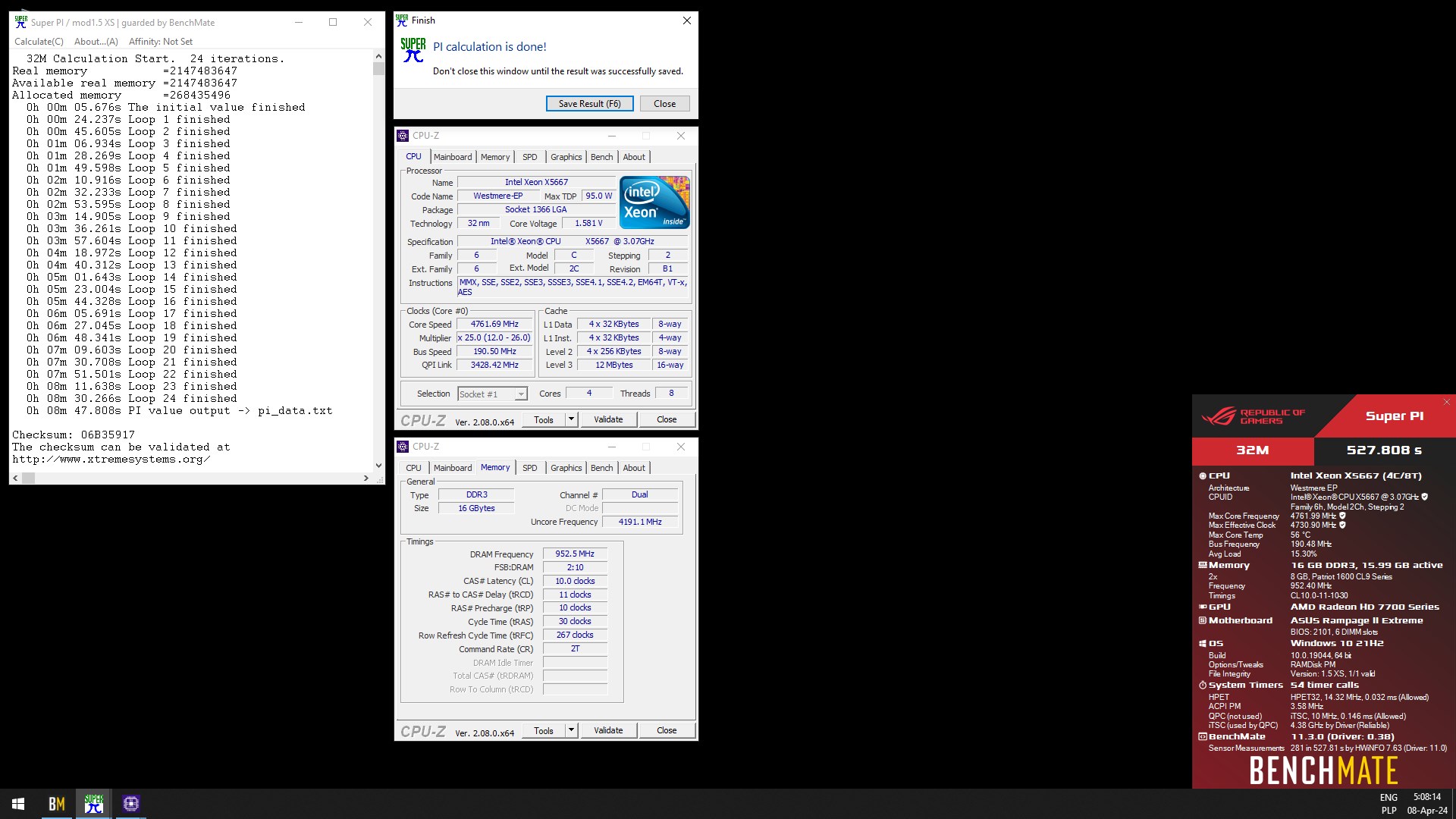This screenshot has width=1456, height=819.
Task: Click the top CPU-Z window title icon
Action: click(403, 136)
